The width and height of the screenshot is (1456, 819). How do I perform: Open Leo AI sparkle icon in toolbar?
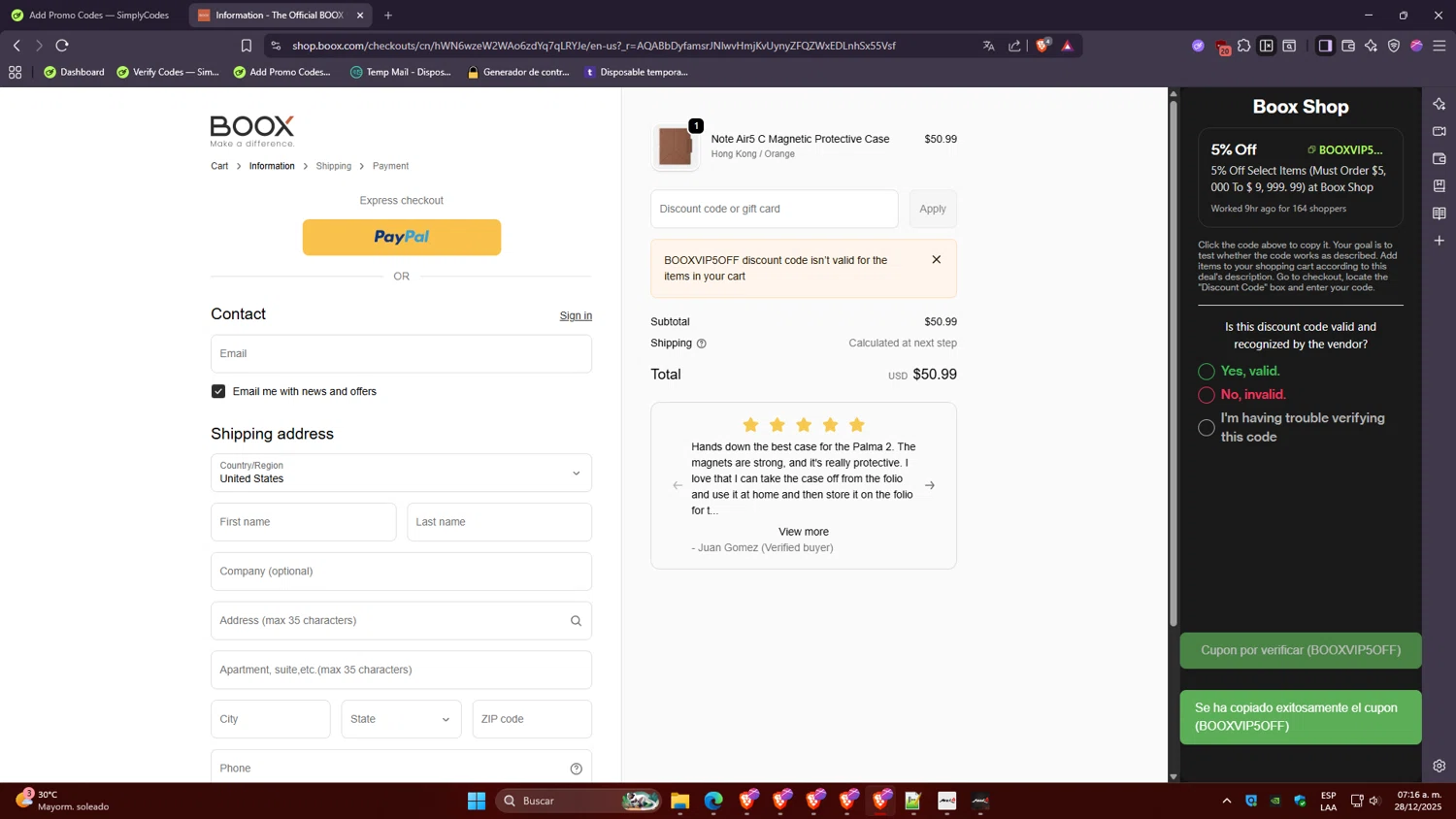pyautogui.click(x=1371, y=46)
